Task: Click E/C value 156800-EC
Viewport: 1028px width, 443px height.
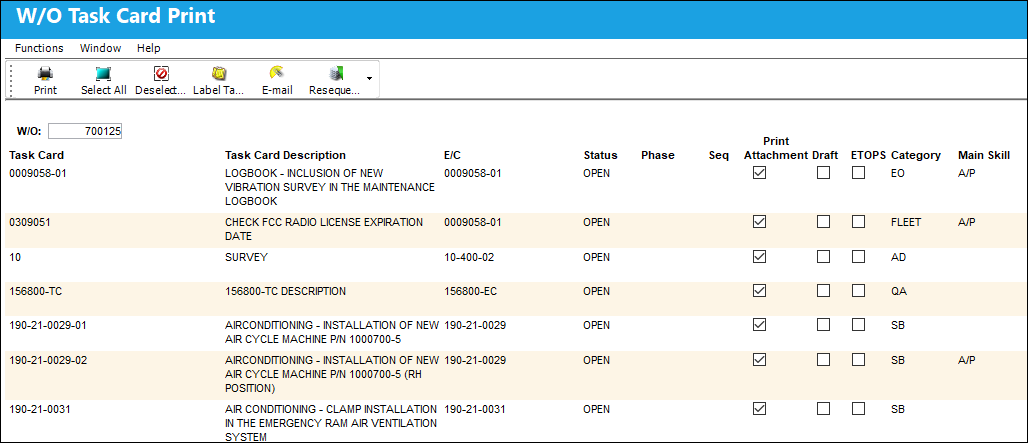Action: pos(470,291)
